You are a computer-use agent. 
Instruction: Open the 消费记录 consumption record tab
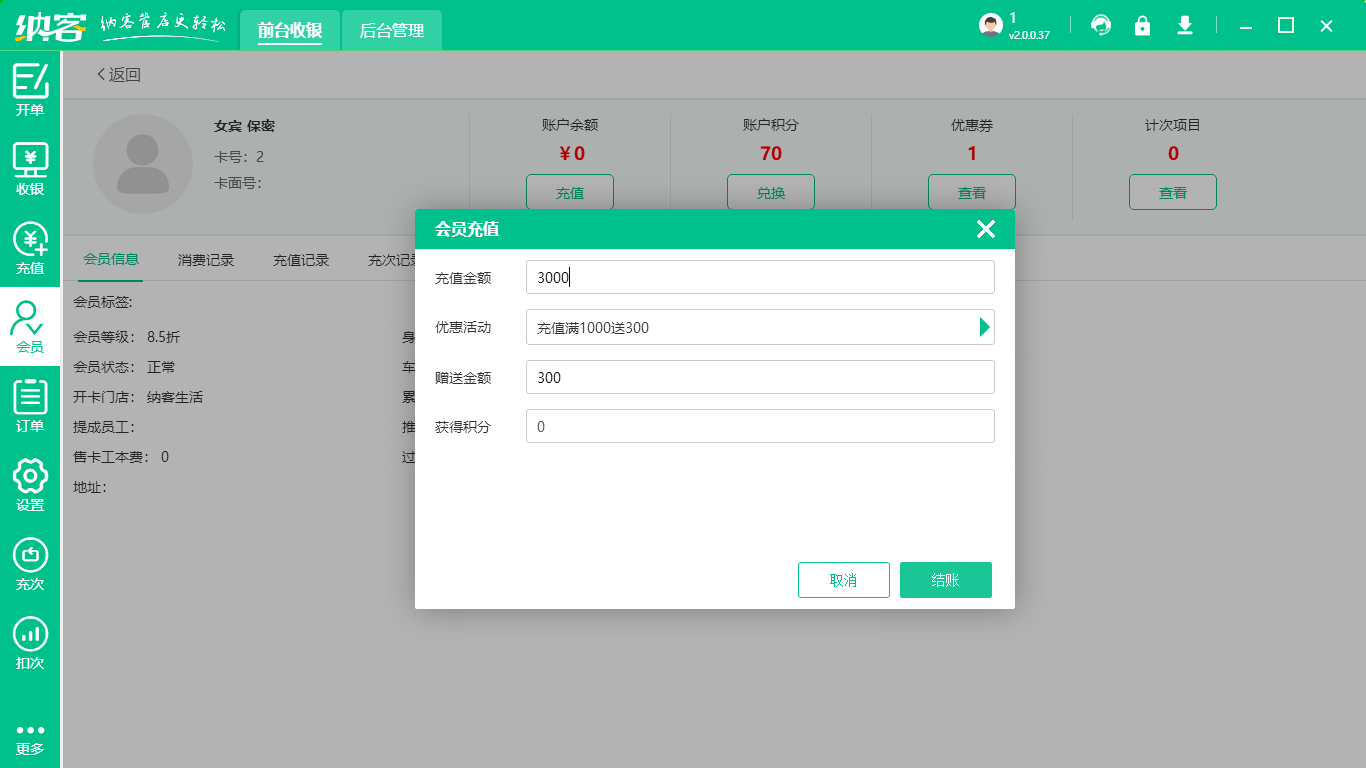click(205, 258)
